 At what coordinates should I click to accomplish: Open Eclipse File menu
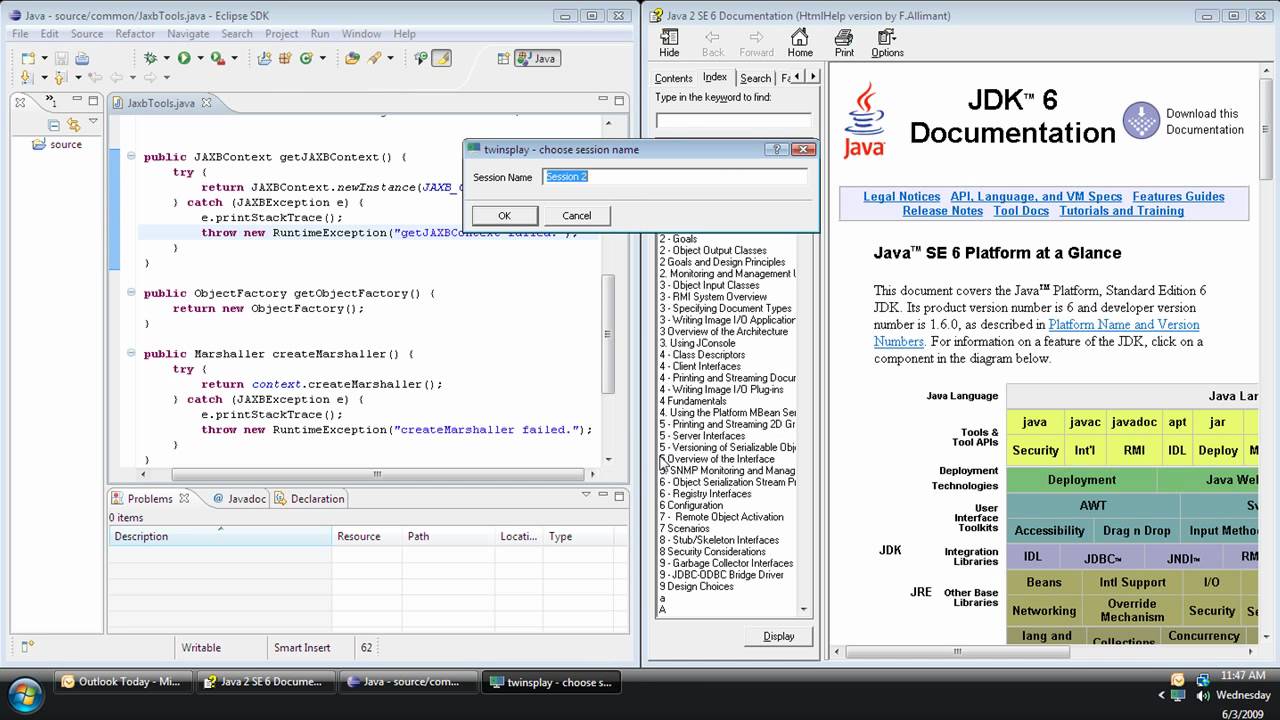pyautogui.click(x=20, y=33)
